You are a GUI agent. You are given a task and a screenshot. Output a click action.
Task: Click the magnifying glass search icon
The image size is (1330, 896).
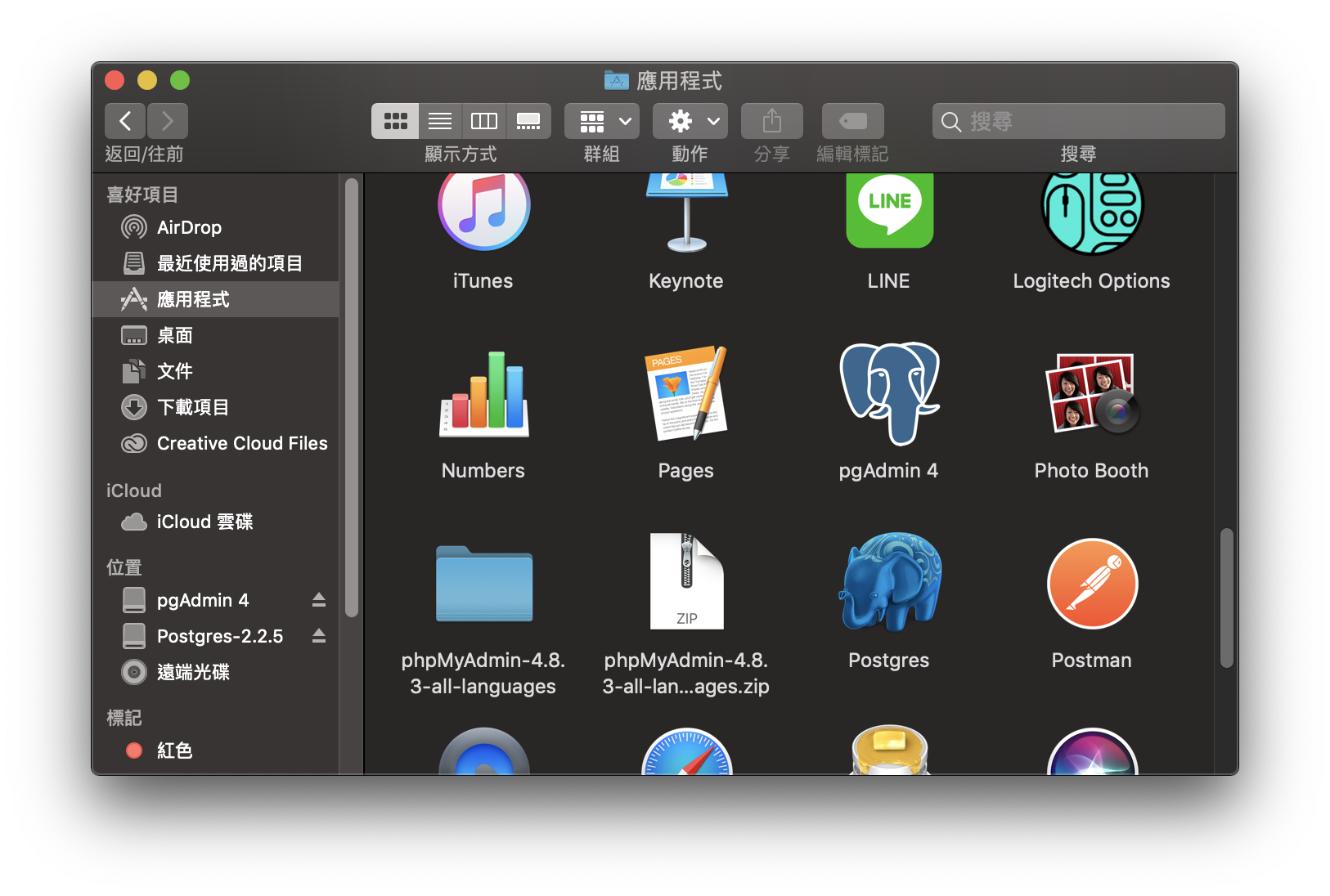click(950, 122)
